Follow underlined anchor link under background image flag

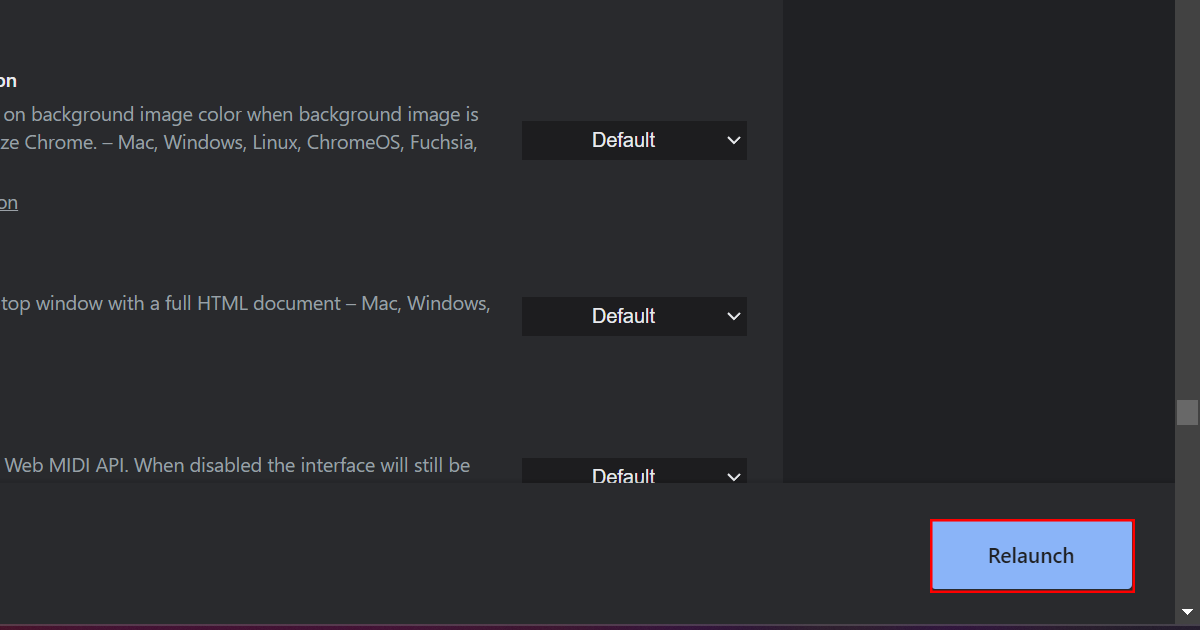click(x=8, y=203)
